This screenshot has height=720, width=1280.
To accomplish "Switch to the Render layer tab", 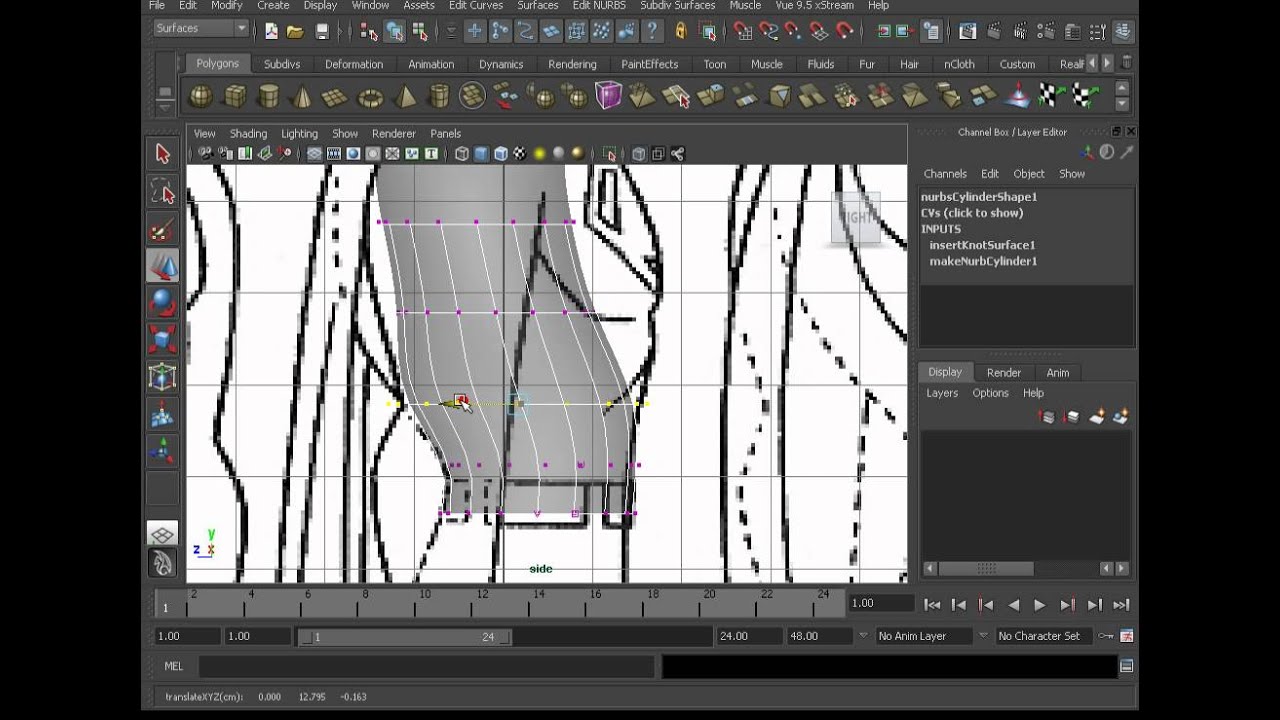I will 1004,372.
